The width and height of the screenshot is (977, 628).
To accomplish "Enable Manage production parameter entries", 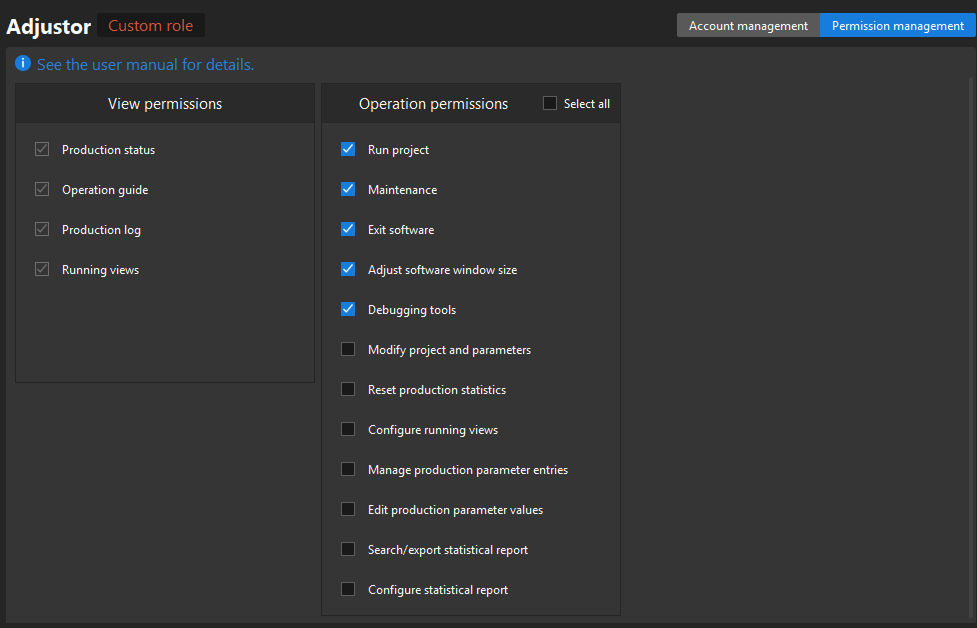I will tap(348, 469).
